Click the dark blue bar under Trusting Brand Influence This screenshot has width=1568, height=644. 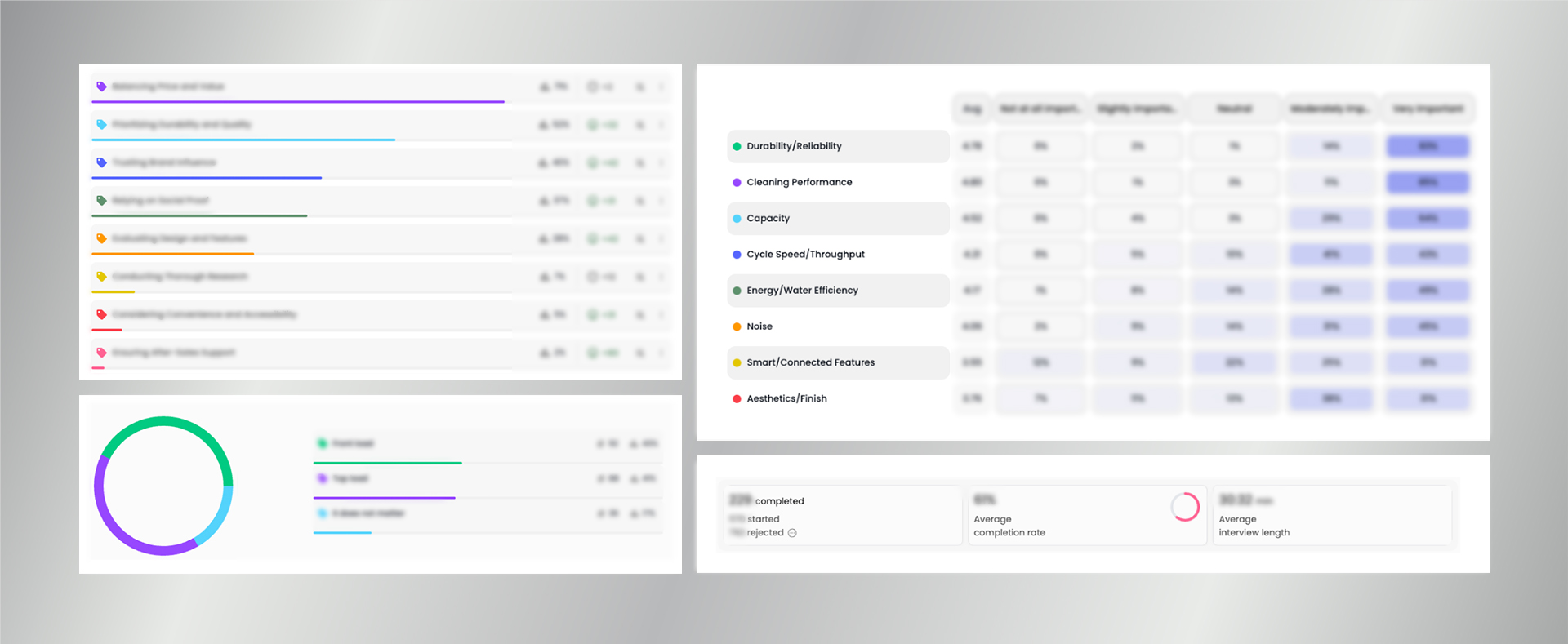pyautogui.click(x=207, y=178)
